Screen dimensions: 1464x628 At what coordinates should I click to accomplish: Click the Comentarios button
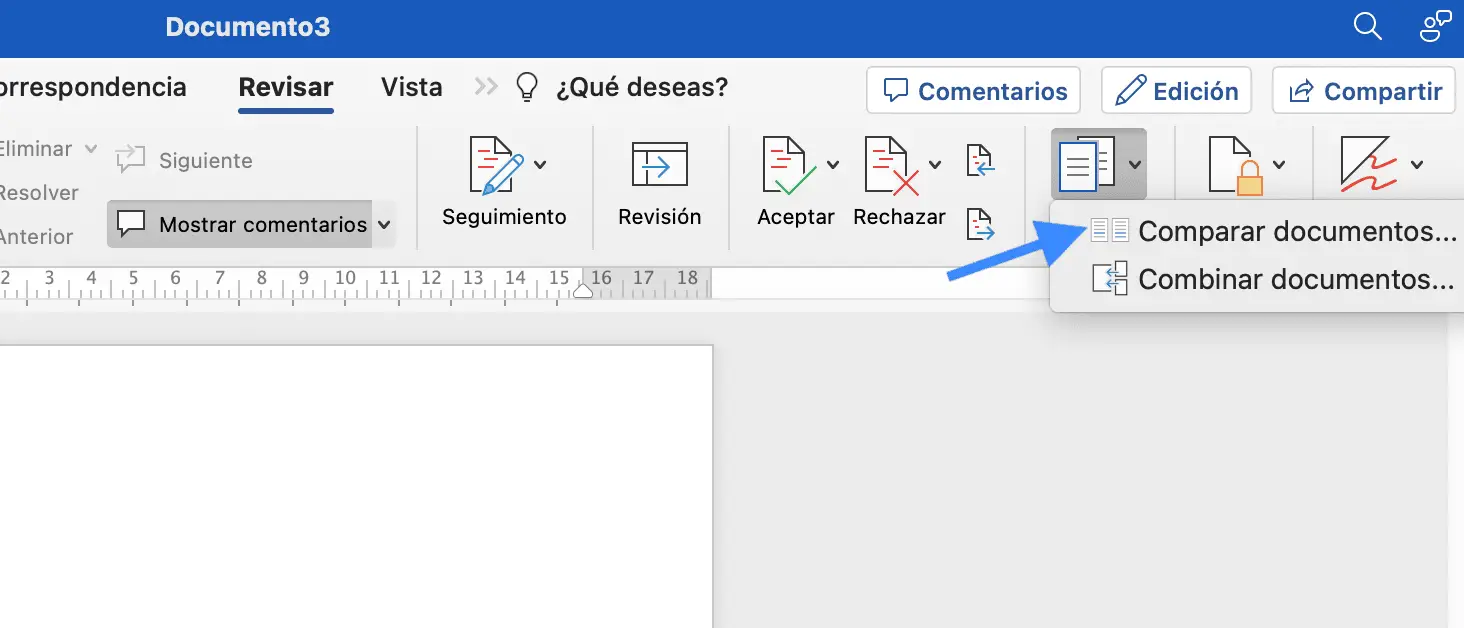point(973,91)
